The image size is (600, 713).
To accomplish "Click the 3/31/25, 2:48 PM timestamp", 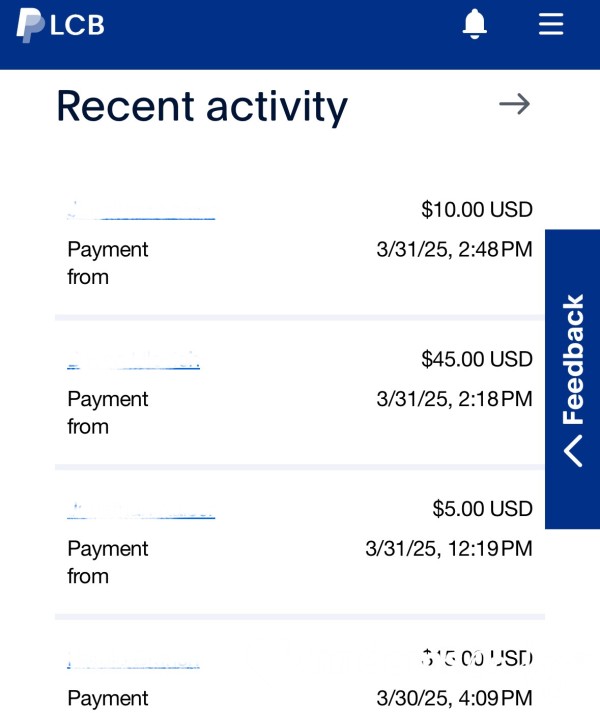I will point(454,250).
